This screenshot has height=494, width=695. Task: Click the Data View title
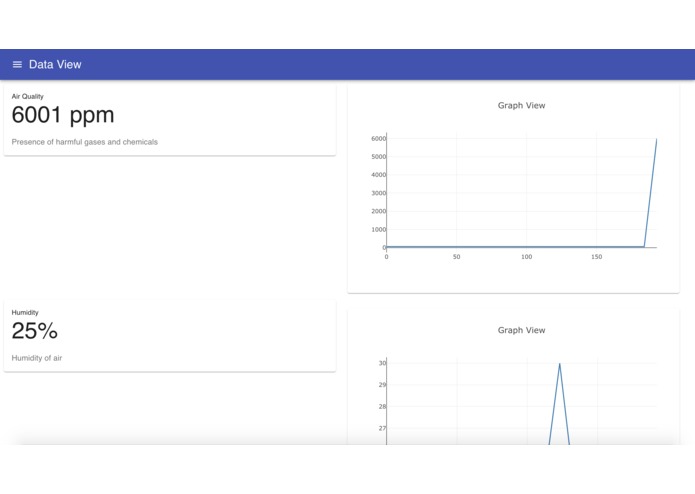click(55, 65)
